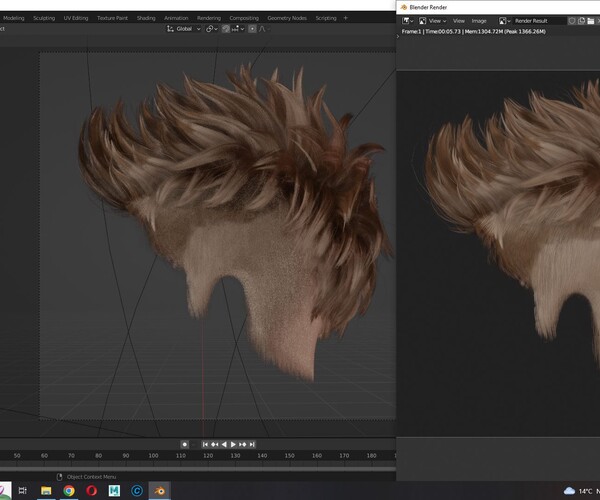Click frame 100 on the timeline ruler
Screen dimensions: 600x500
[x=153, y=455]
